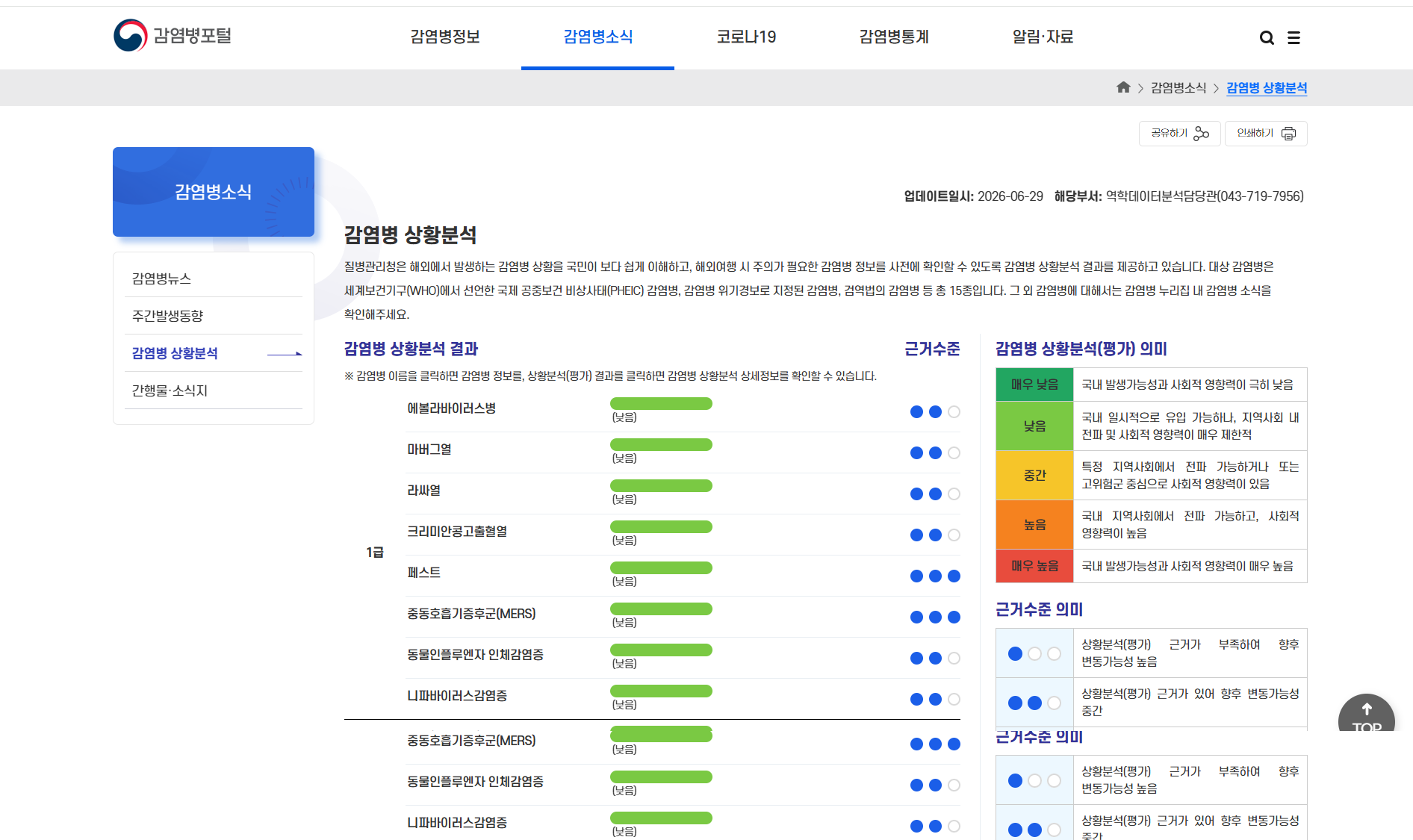
Task: Go to home via breadcrumb house icon
Action: 1123,87
